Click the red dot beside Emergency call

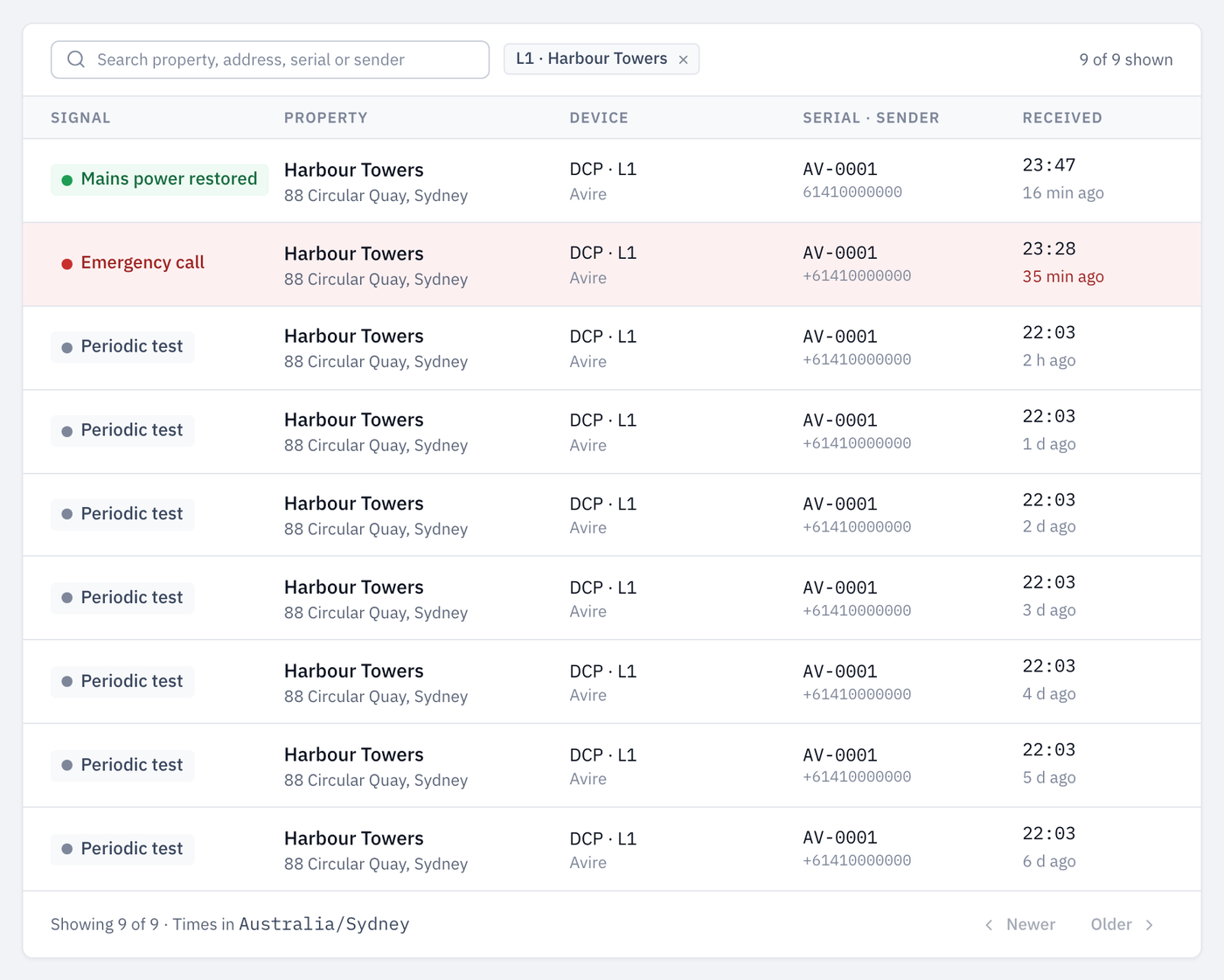point(67,264)
